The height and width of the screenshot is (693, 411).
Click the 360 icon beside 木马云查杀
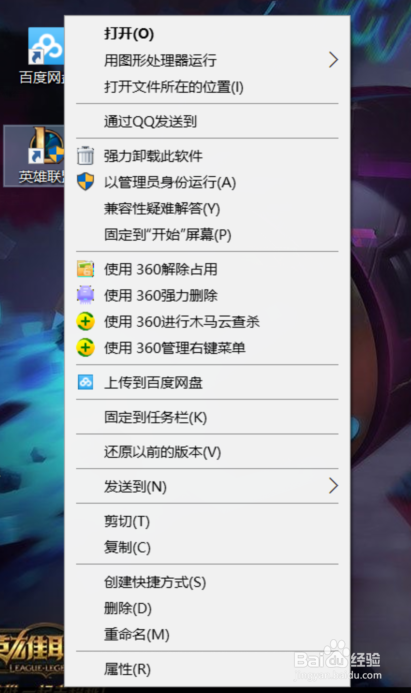(x=85, y=321)
